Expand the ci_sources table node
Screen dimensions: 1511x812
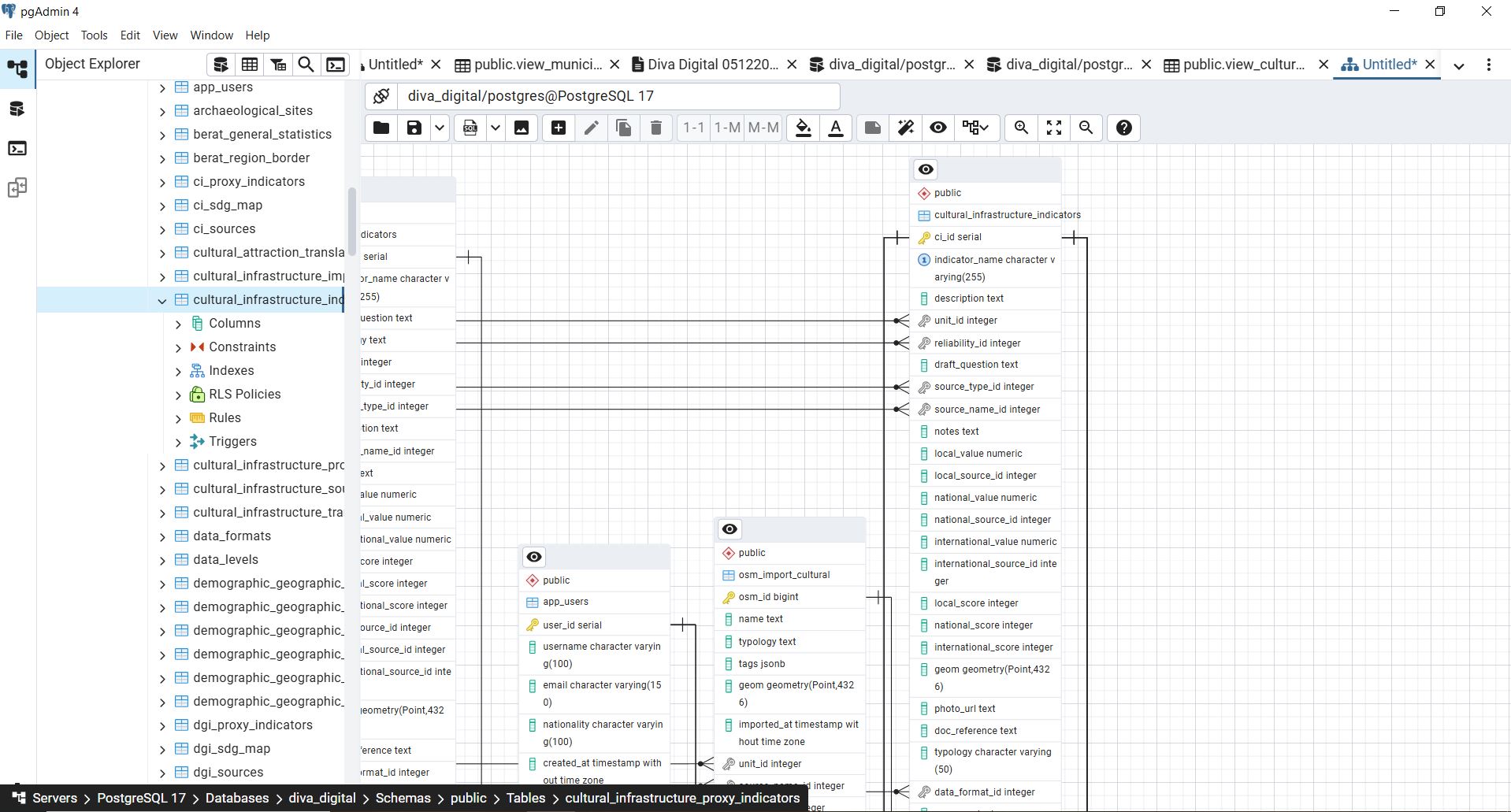162,229
